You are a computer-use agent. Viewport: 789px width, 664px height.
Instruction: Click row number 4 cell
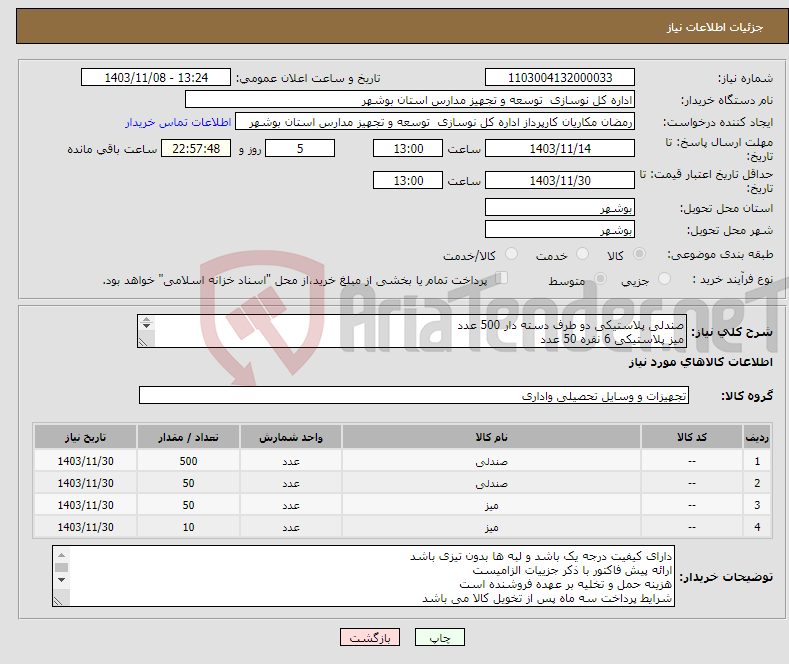[x=757, y=528]
